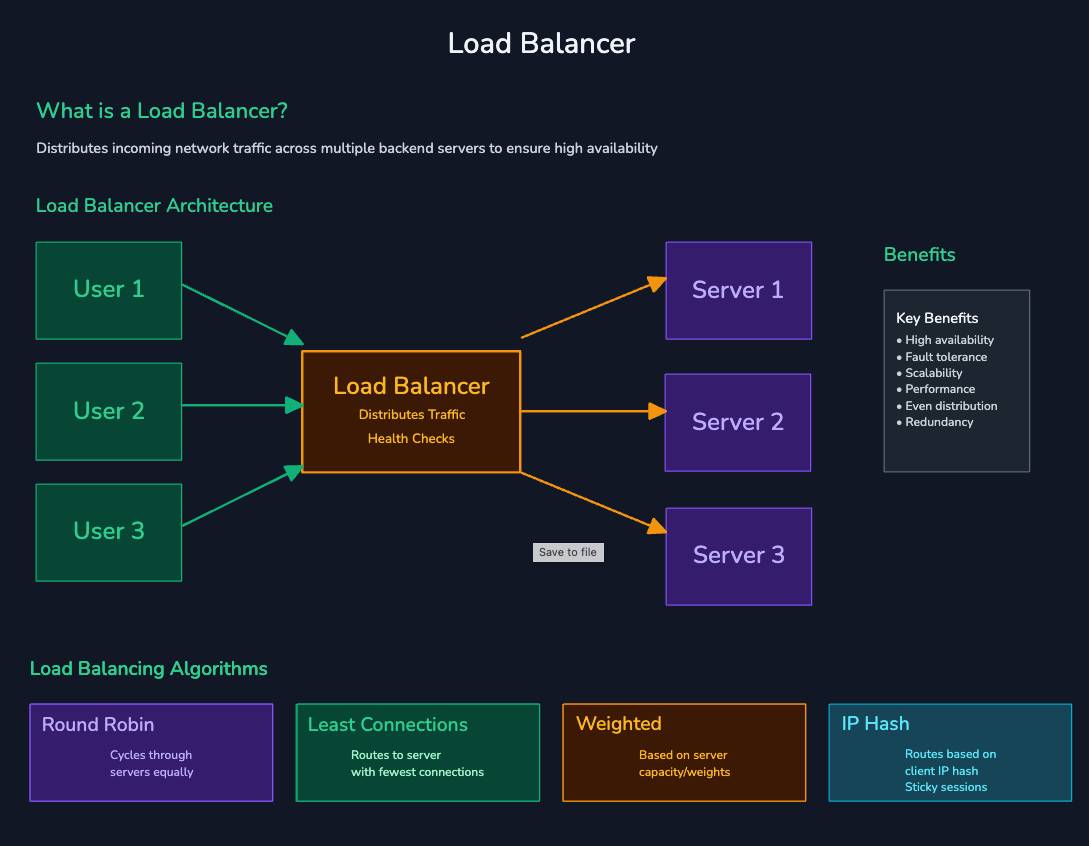Click the Save to file button
The image size is (1089, 846).
tap(567, 551)
